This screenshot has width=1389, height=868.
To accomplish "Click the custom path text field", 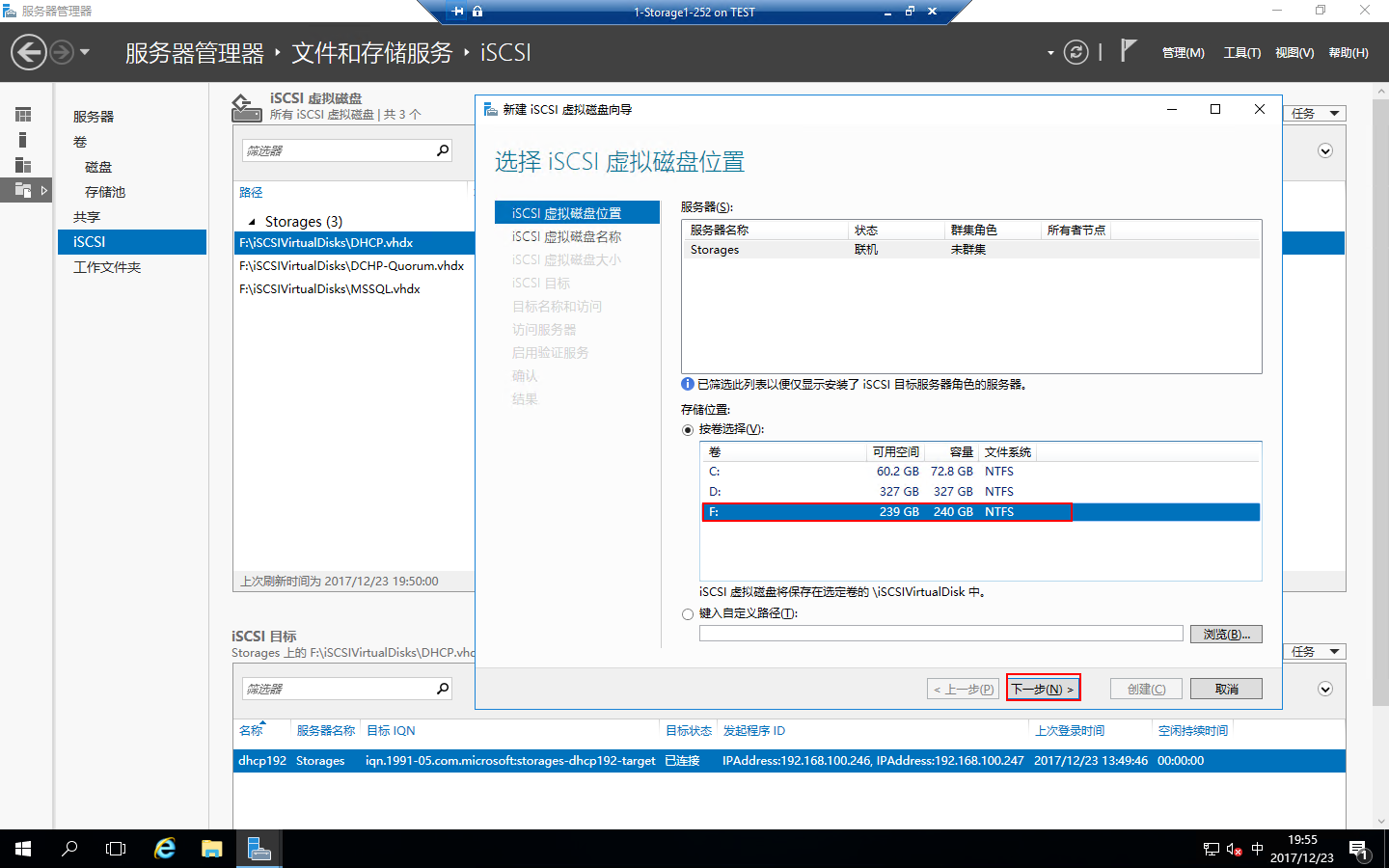I will click(940, 634).
